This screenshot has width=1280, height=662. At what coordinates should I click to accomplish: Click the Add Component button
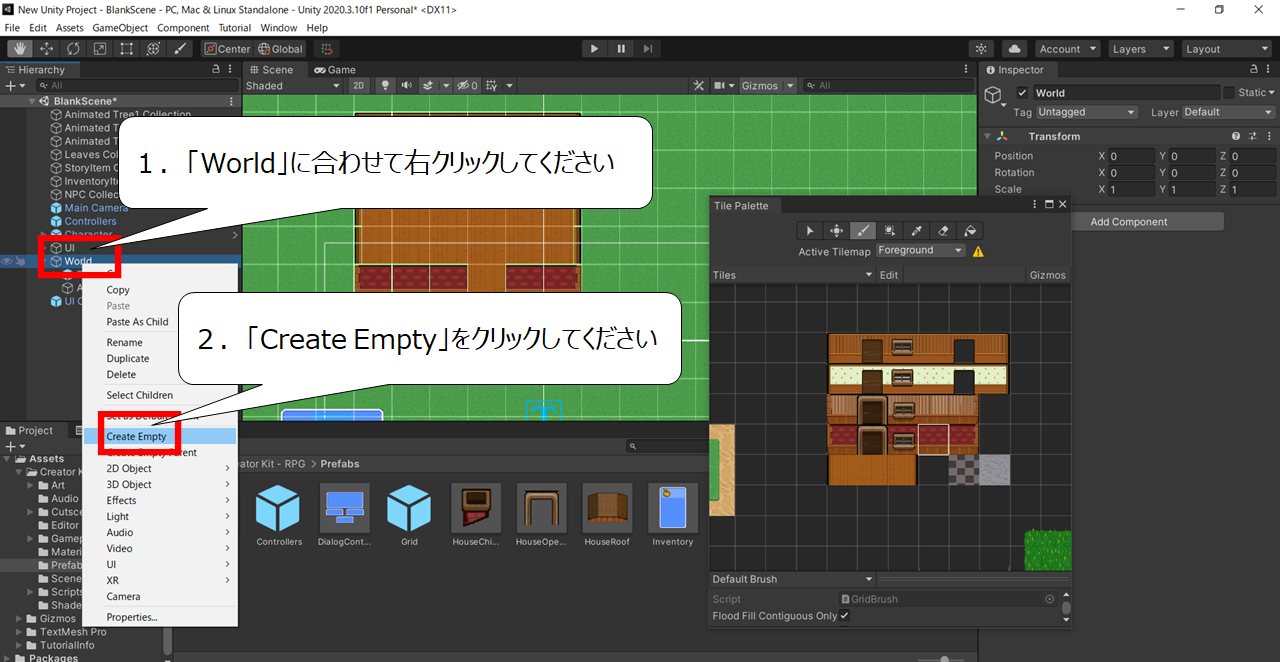[1129, 222]
